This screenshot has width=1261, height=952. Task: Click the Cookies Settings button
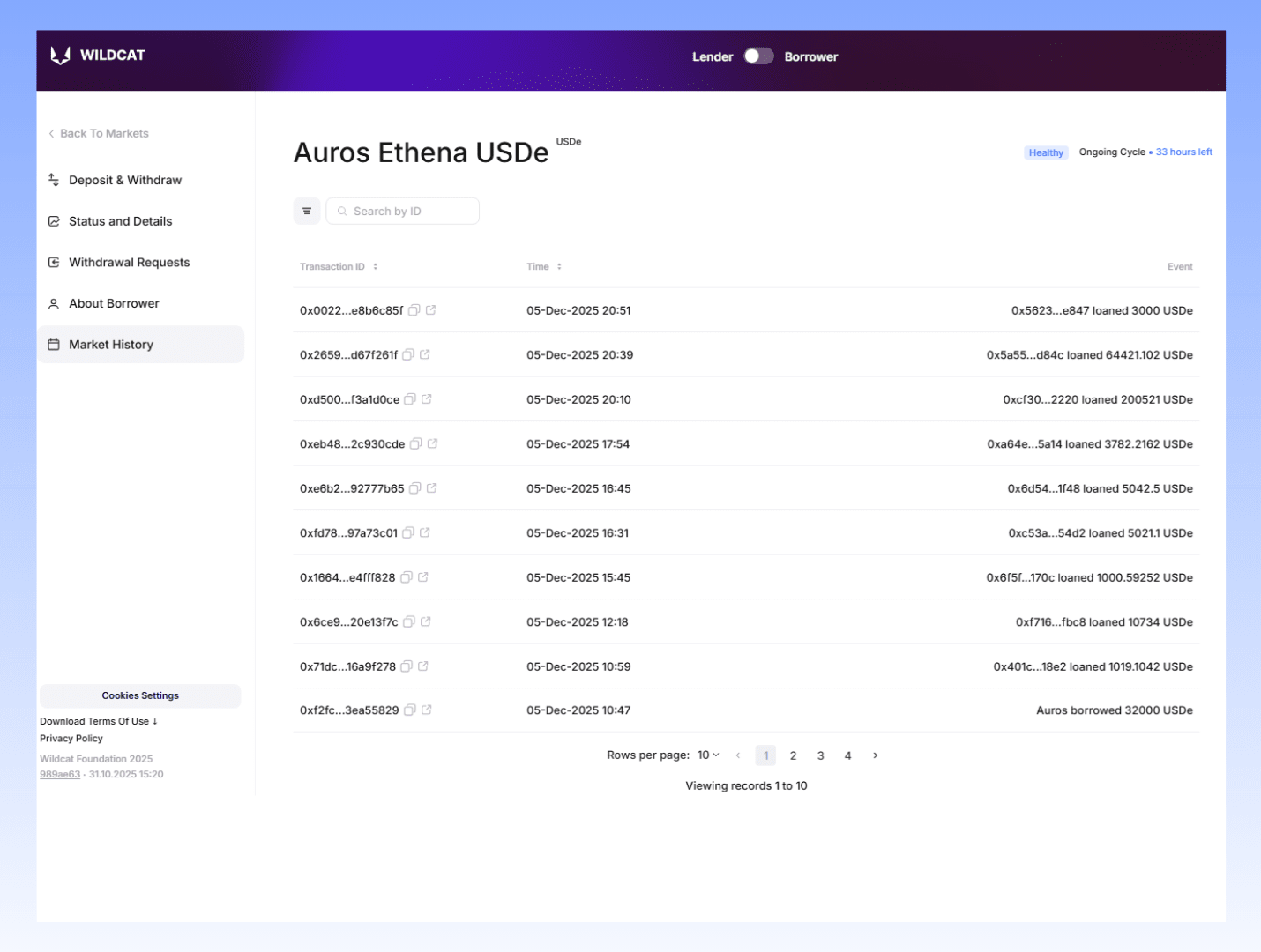point(140,695)
